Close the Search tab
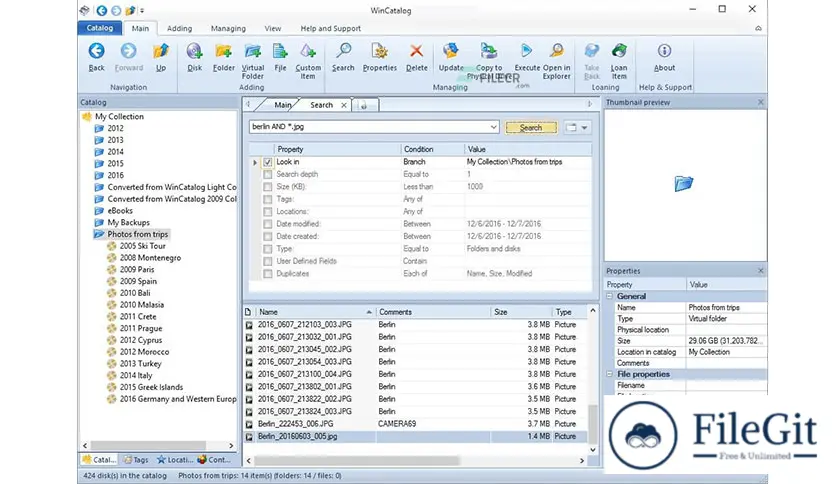Screen dimensions: 836x484 pos(344,105)
